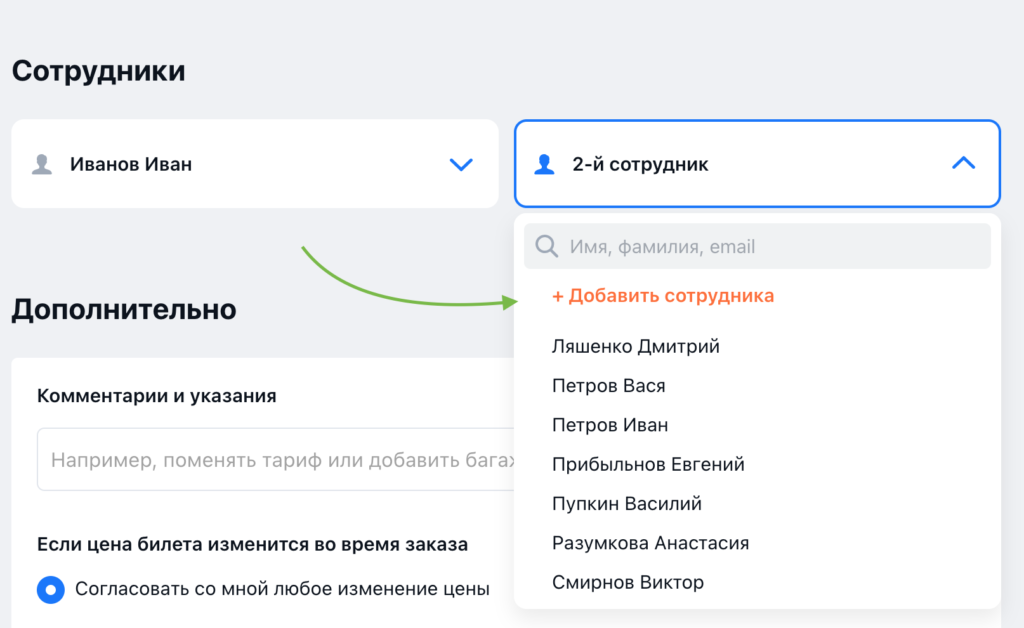
Task: Select Согласовать со мной любое изменение цены
Action: tap(51, 590)
